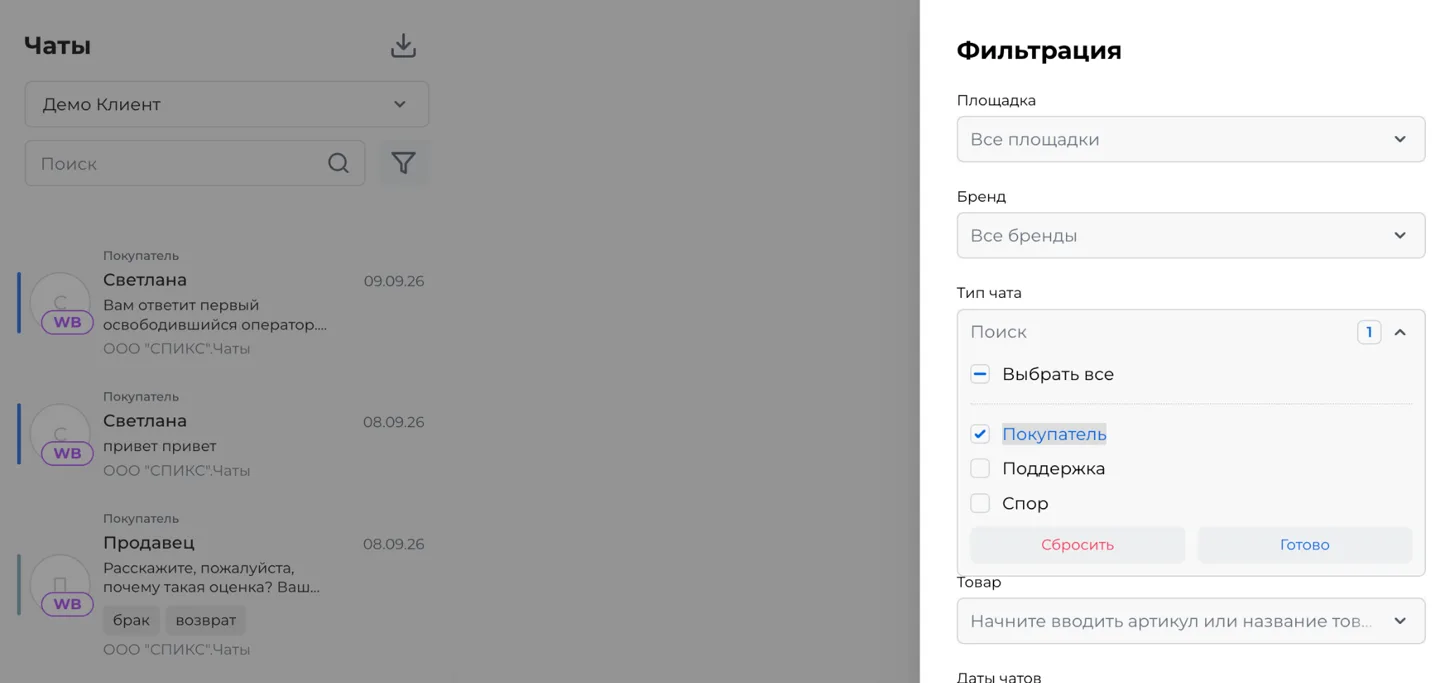Check the Поддержка checkbox
The image size is (1440, 683).
click(980, 468)
